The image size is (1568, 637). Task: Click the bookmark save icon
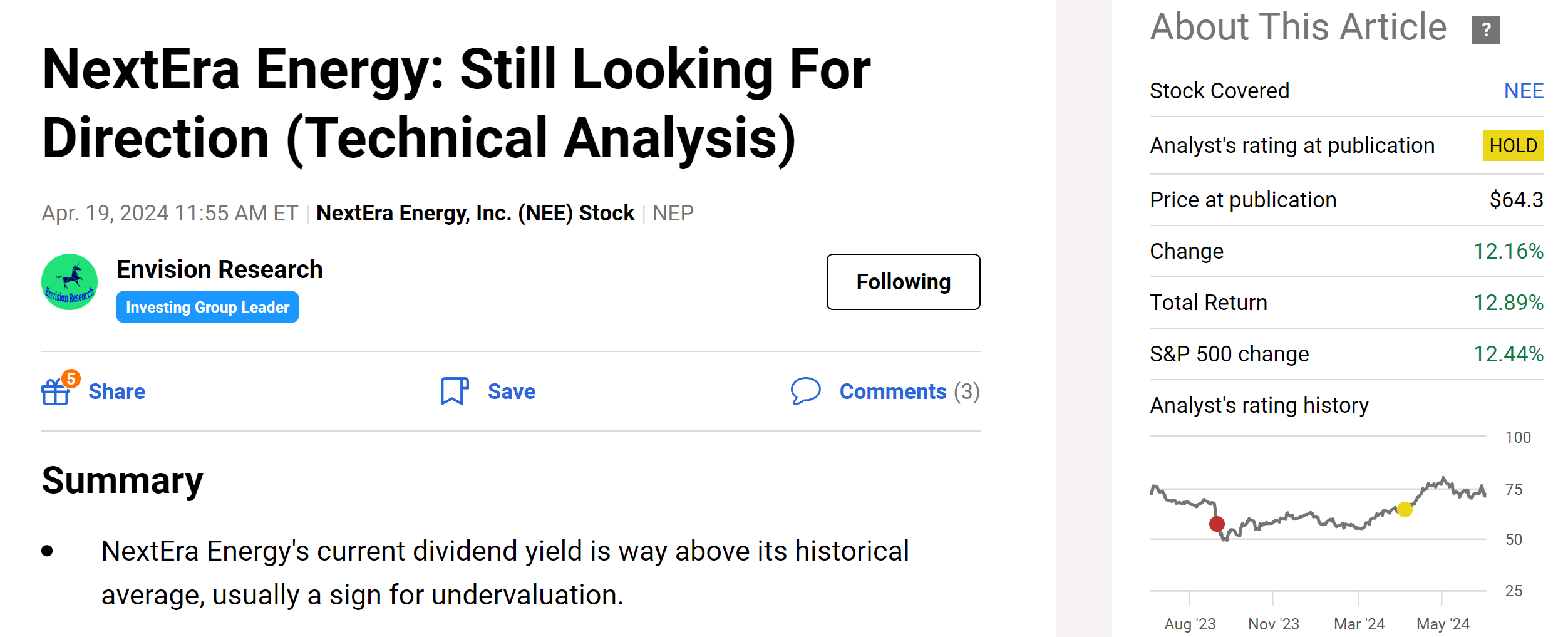pos(454,391)
